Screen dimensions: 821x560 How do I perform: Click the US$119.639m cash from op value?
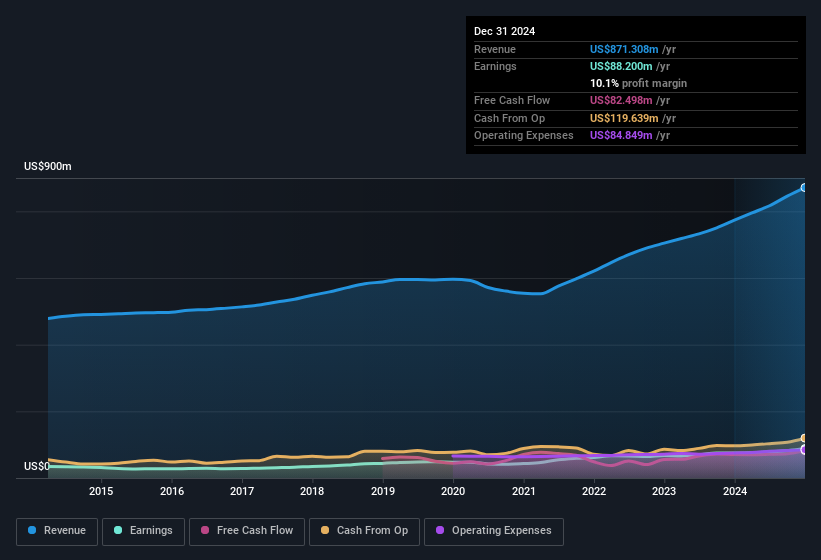pos(624,118)
